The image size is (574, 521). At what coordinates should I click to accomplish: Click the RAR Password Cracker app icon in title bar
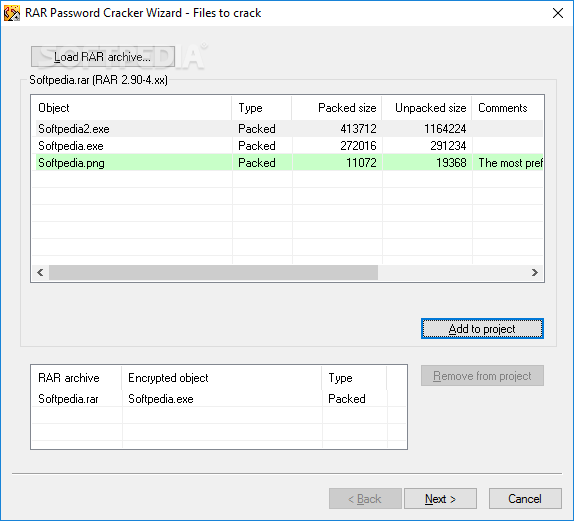(12, 13)
